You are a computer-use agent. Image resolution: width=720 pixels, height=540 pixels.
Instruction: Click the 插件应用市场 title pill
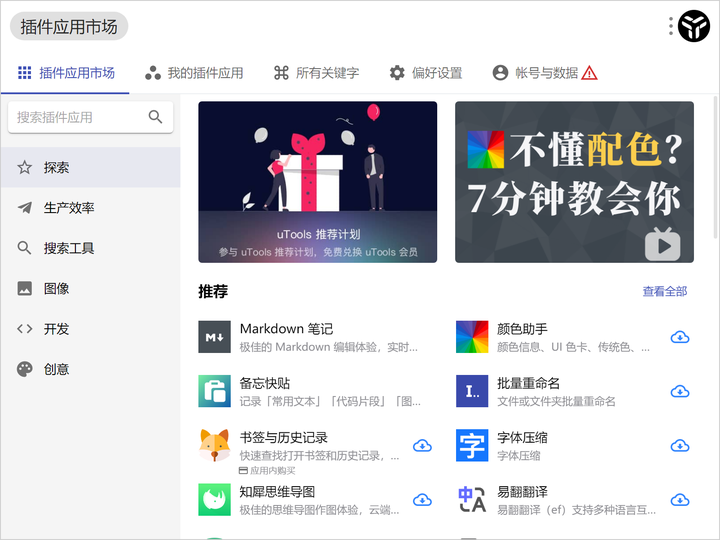point(69,26)
